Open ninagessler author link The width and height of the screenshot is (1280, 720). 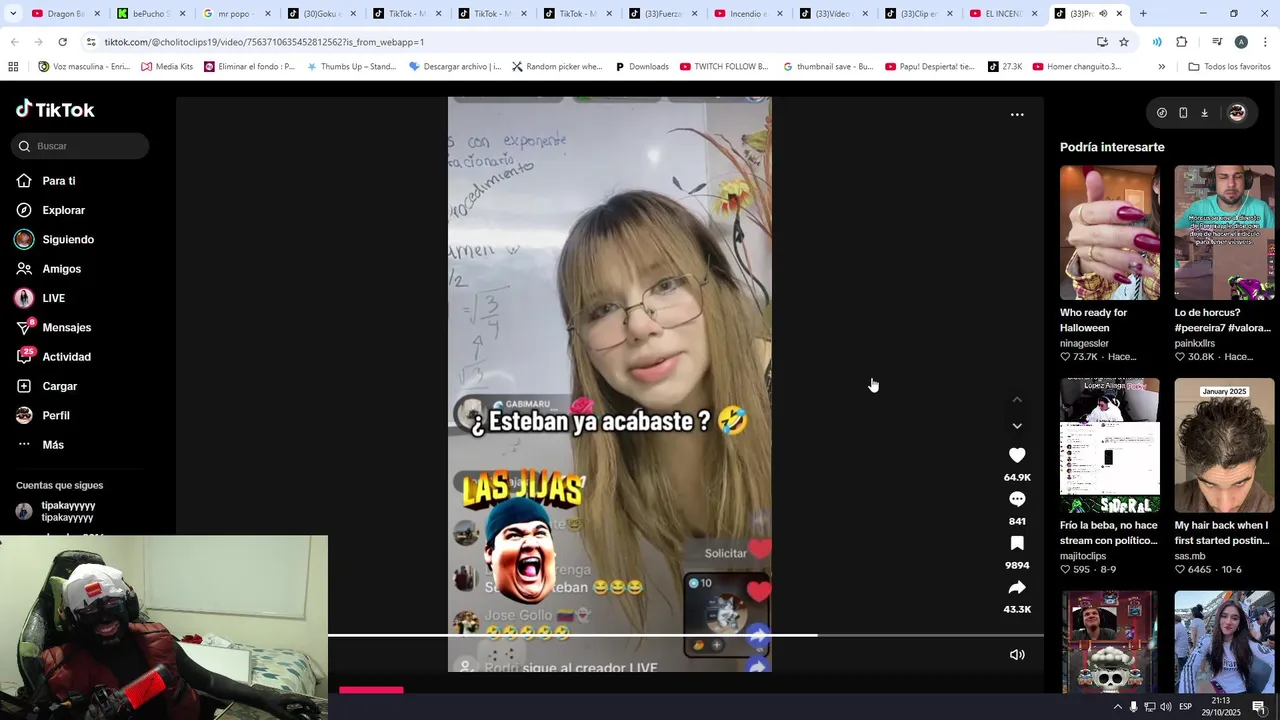tap(1084, 343)
